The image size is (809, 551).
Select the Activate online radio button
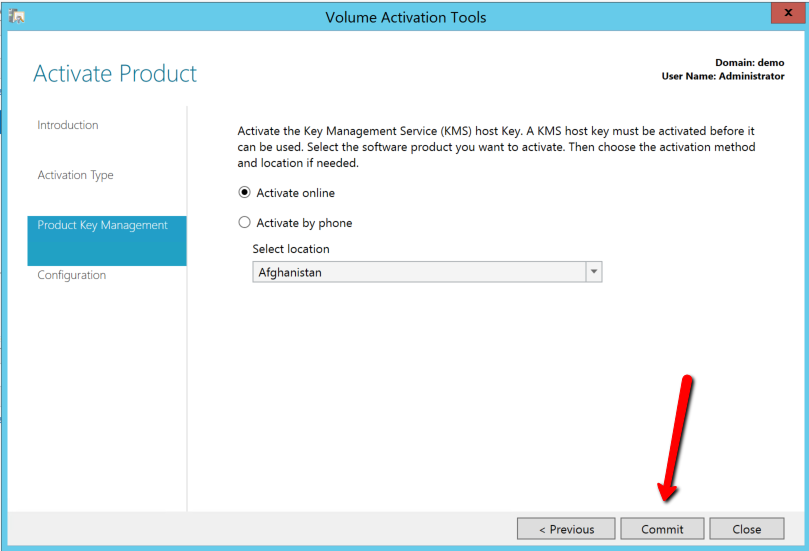click(x=245, y=193)
